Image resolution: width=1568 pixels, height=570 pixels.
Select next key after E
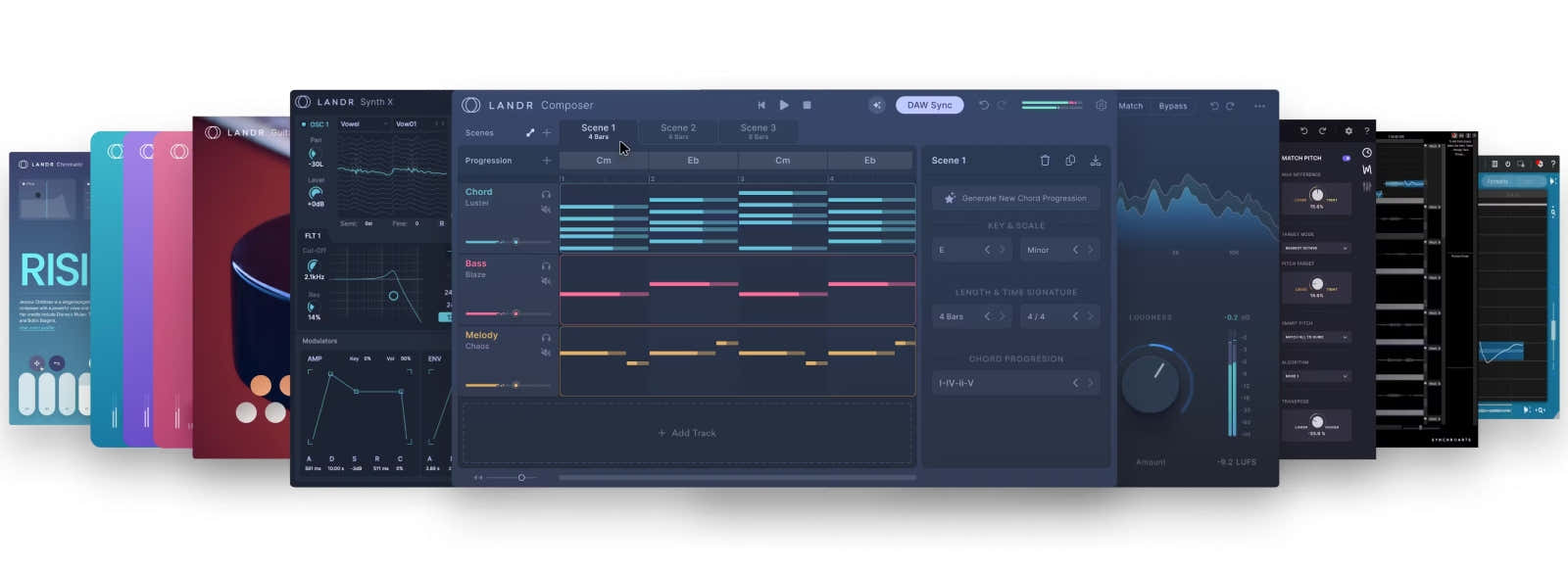(1002, 250)
